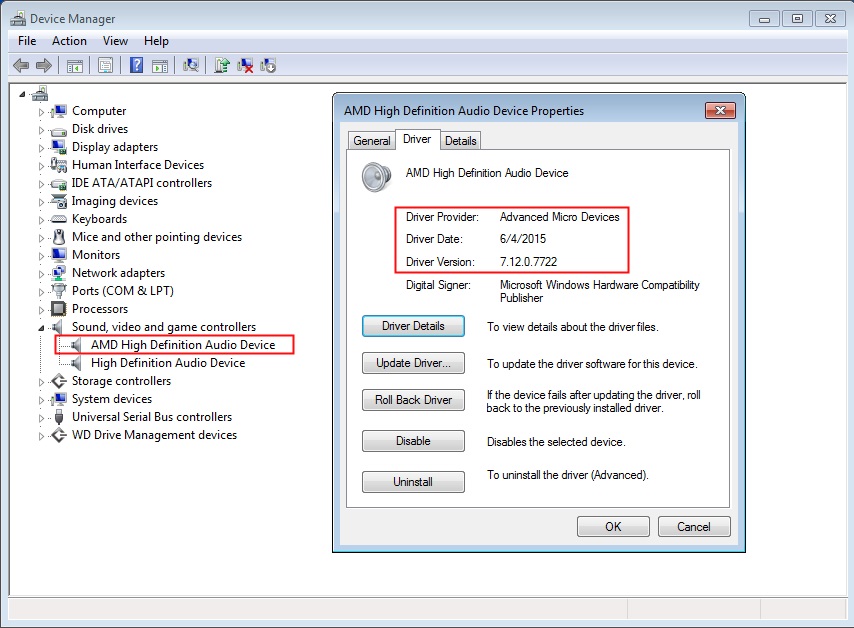The height and width of the screenshot is (628, 854).
Task: Select the IDE ATA/ATAPI controllers label
Action: (x=142, y=183)
